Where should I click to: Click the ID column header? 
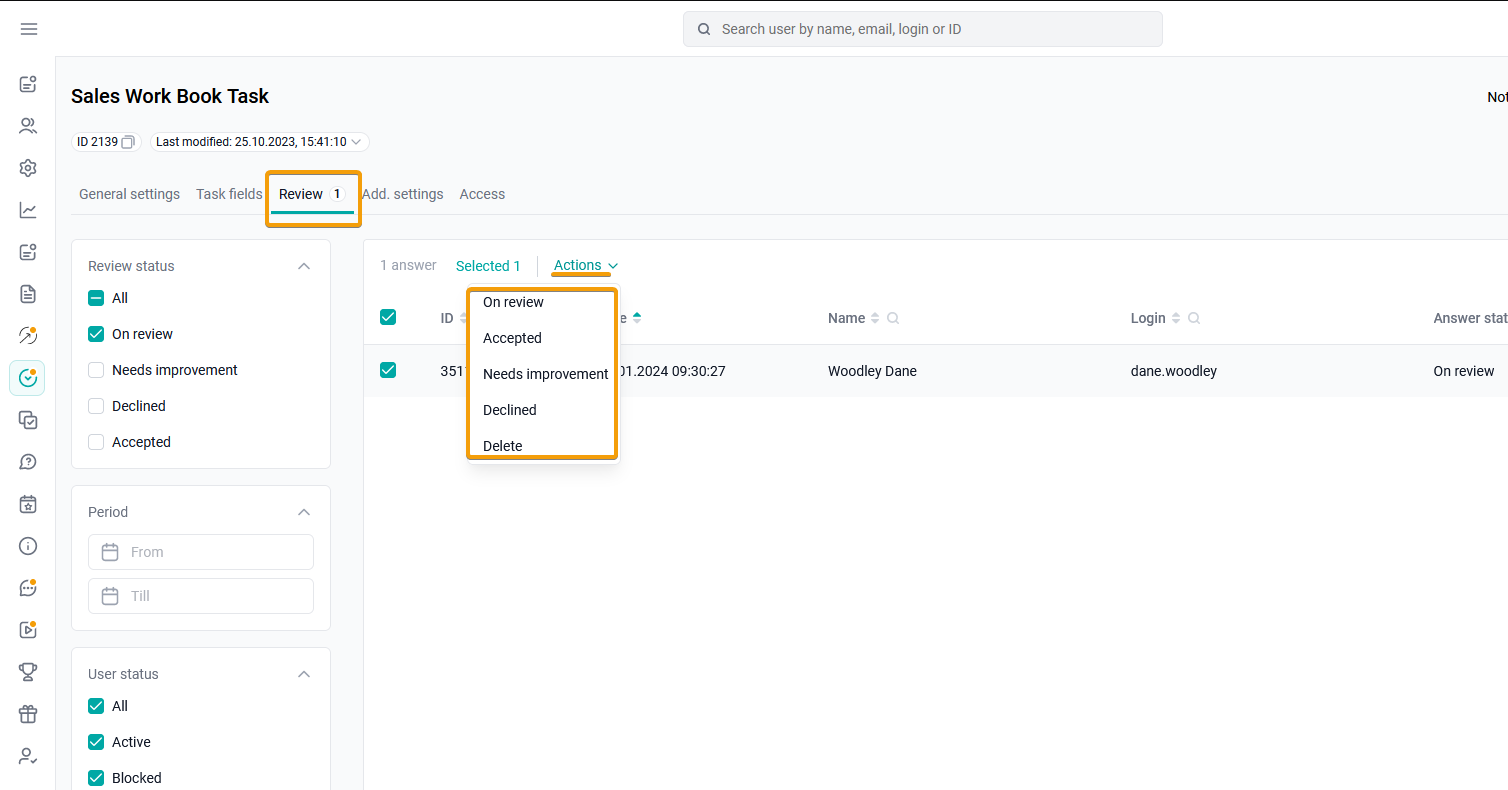[447, 318]
